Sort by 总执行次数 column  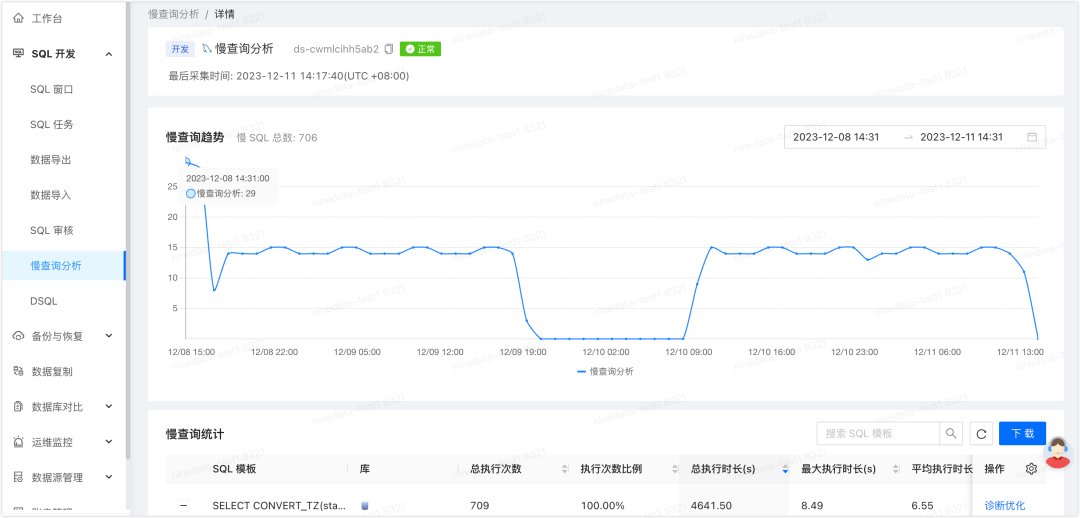pyautogui.click(x=565, y=469)
